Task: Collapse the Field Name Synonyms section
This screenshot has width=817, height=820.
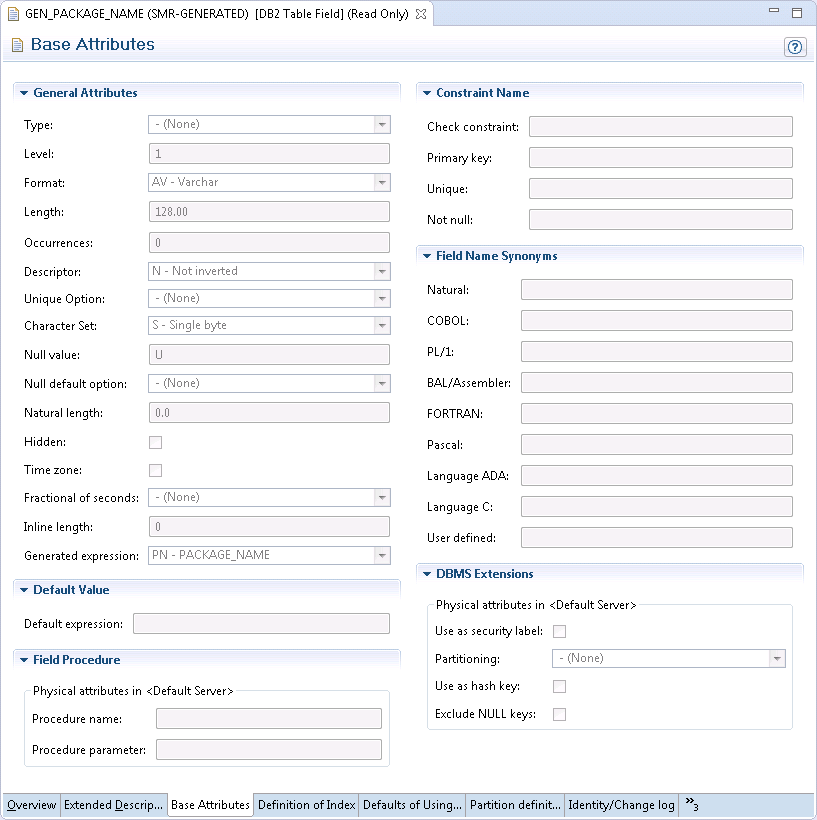Action: coord(427,256)
